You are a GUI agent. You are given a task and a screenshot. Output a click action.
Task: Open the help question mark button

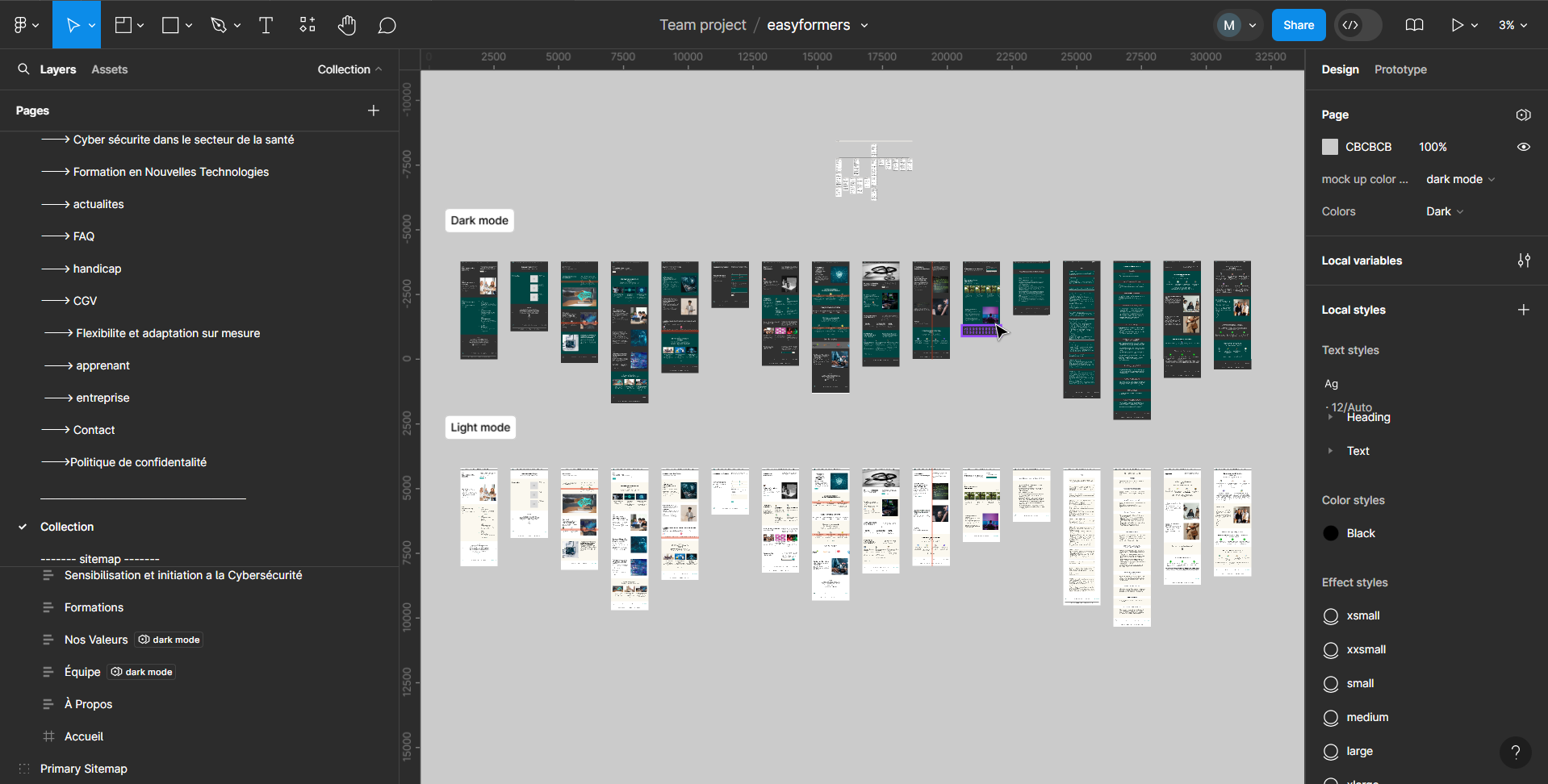coord(1516,753)
